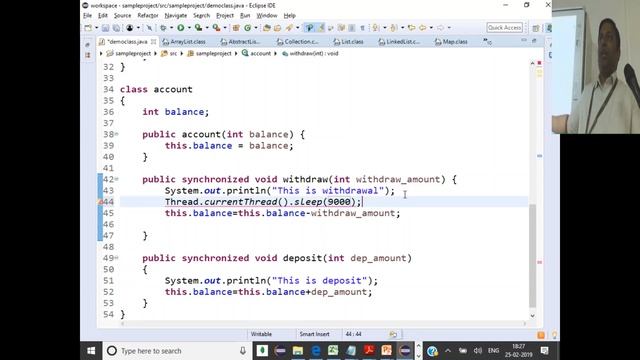
Task: Collapse the withdraw method at line 42
Action: click(x=116, y=179)
